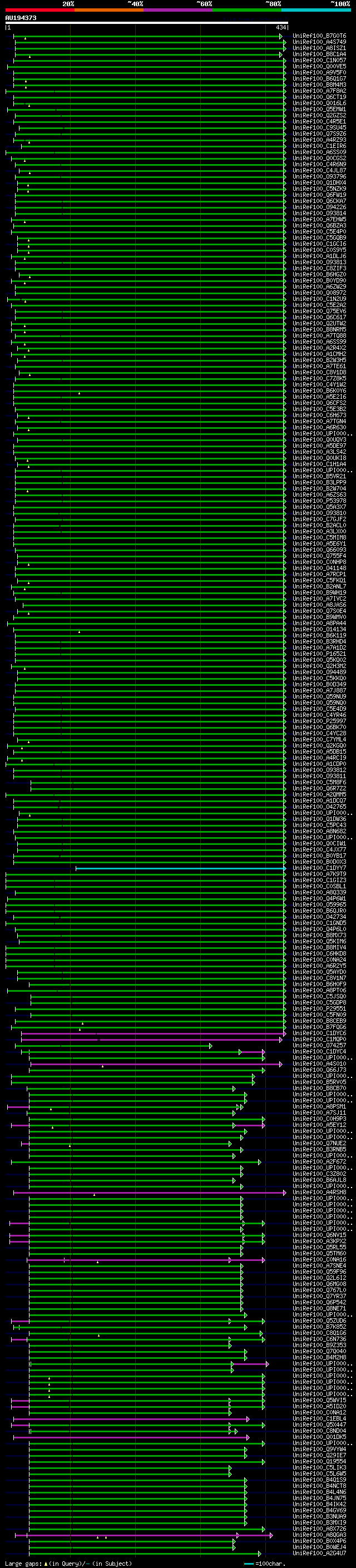Click the cyan alignment bar for UniRef100_C1DYY7
356x1568 pixels.
(180, 869)
